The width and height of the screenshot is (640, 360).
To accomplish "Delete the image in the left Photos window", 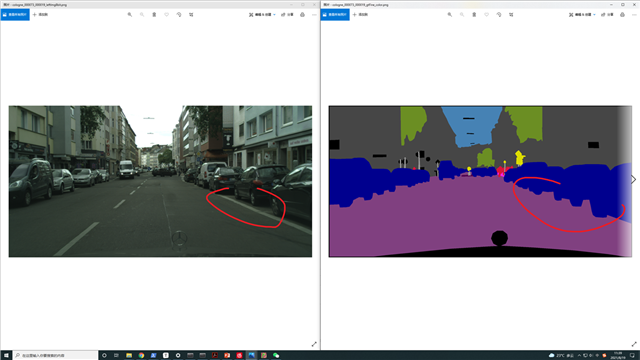I will click(x=154, y=15).
